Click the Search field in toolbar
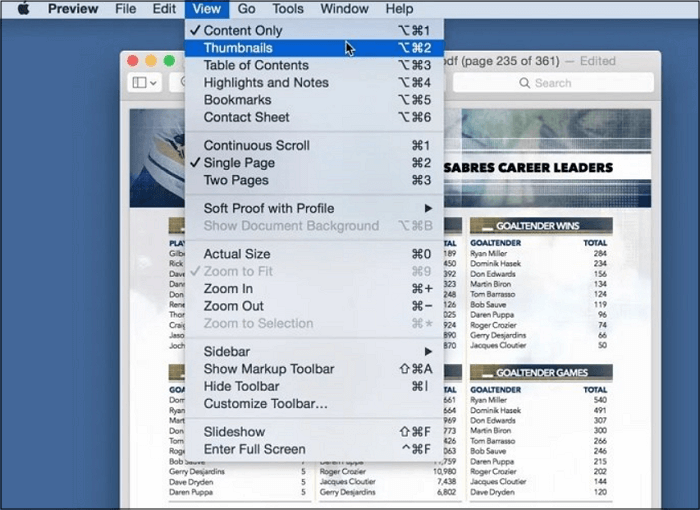This screenshot has width=700, height=510. [553, 83]
